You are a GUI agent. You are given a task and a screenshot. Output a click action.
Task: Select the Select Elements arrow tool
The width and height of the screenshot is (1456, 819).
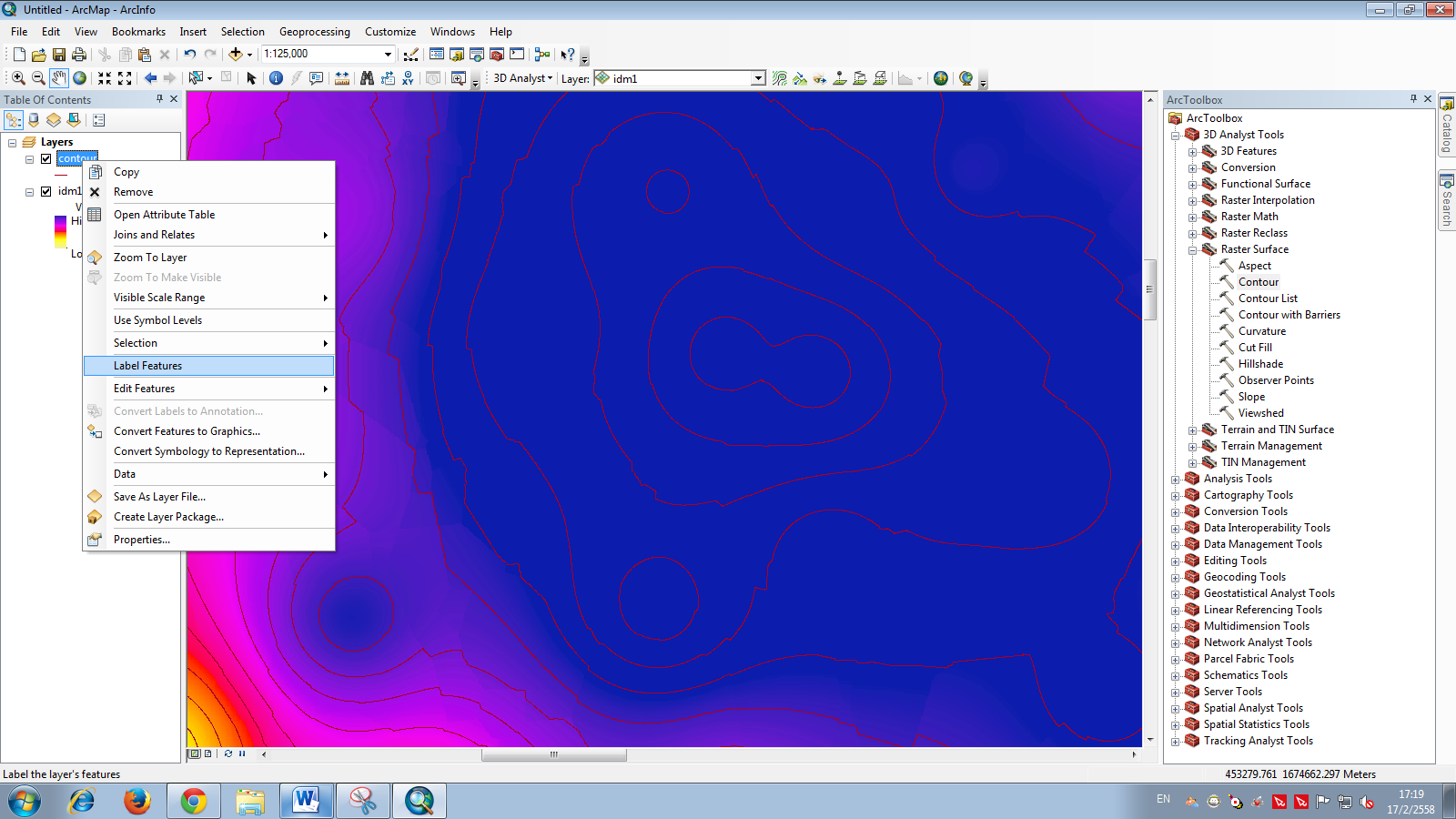click(x=252, y=78)
